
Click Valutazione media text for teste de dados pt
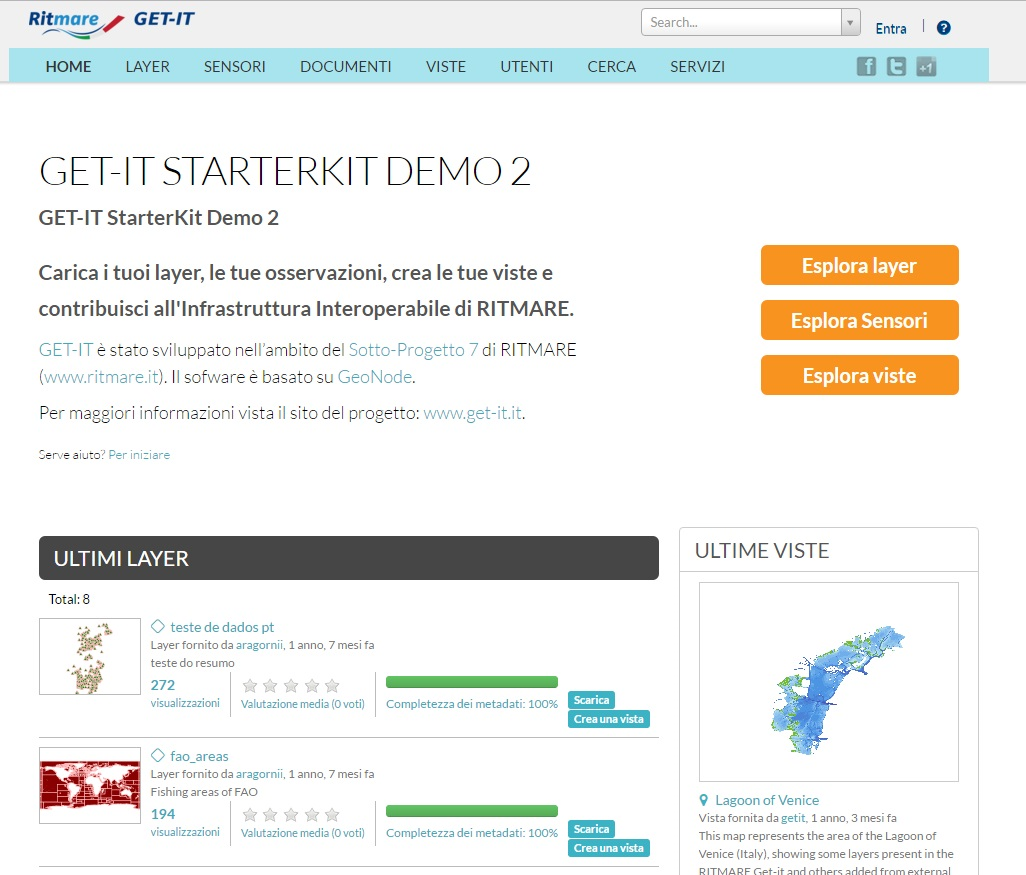302,704
